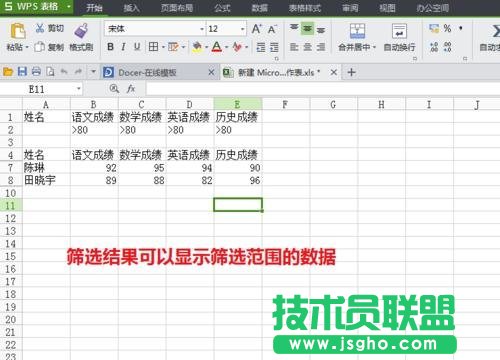The height and width of the screenshot is (360, 500).
Task: Click the cell containing 陈琳
Action: coord(46,168)
